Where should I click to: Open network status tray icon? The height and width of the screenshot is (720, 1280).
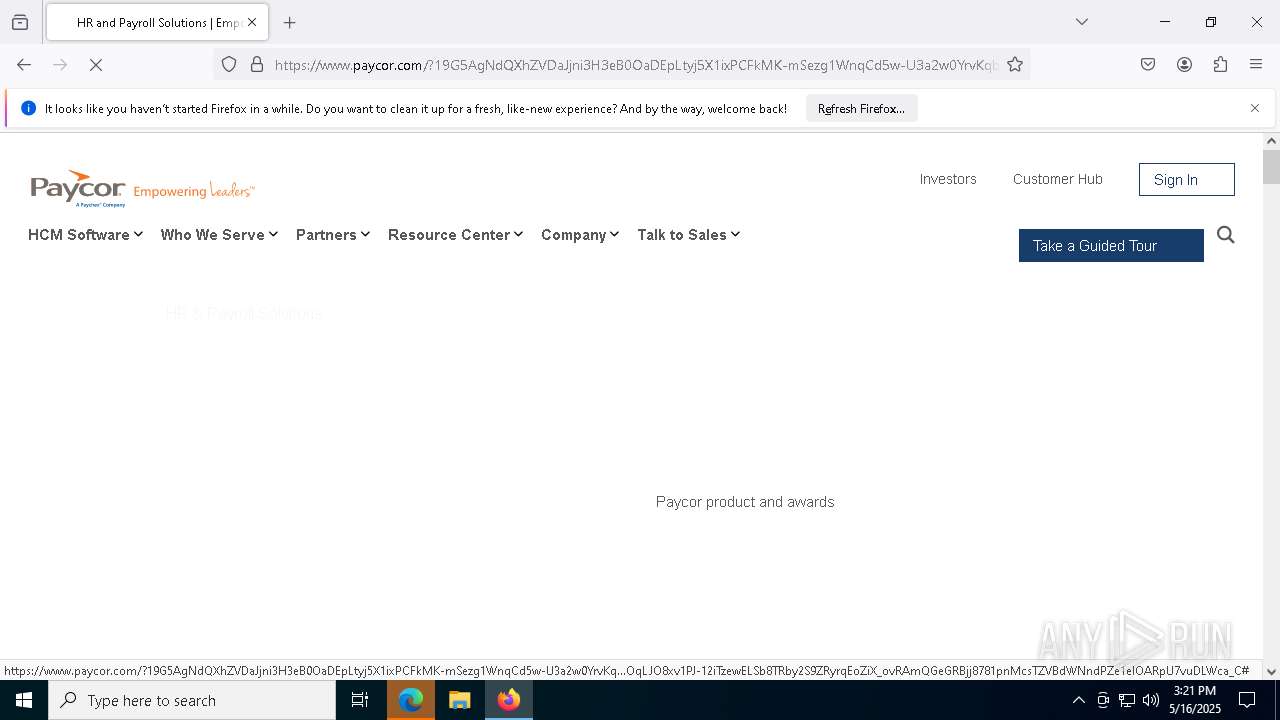(1127, 700)
